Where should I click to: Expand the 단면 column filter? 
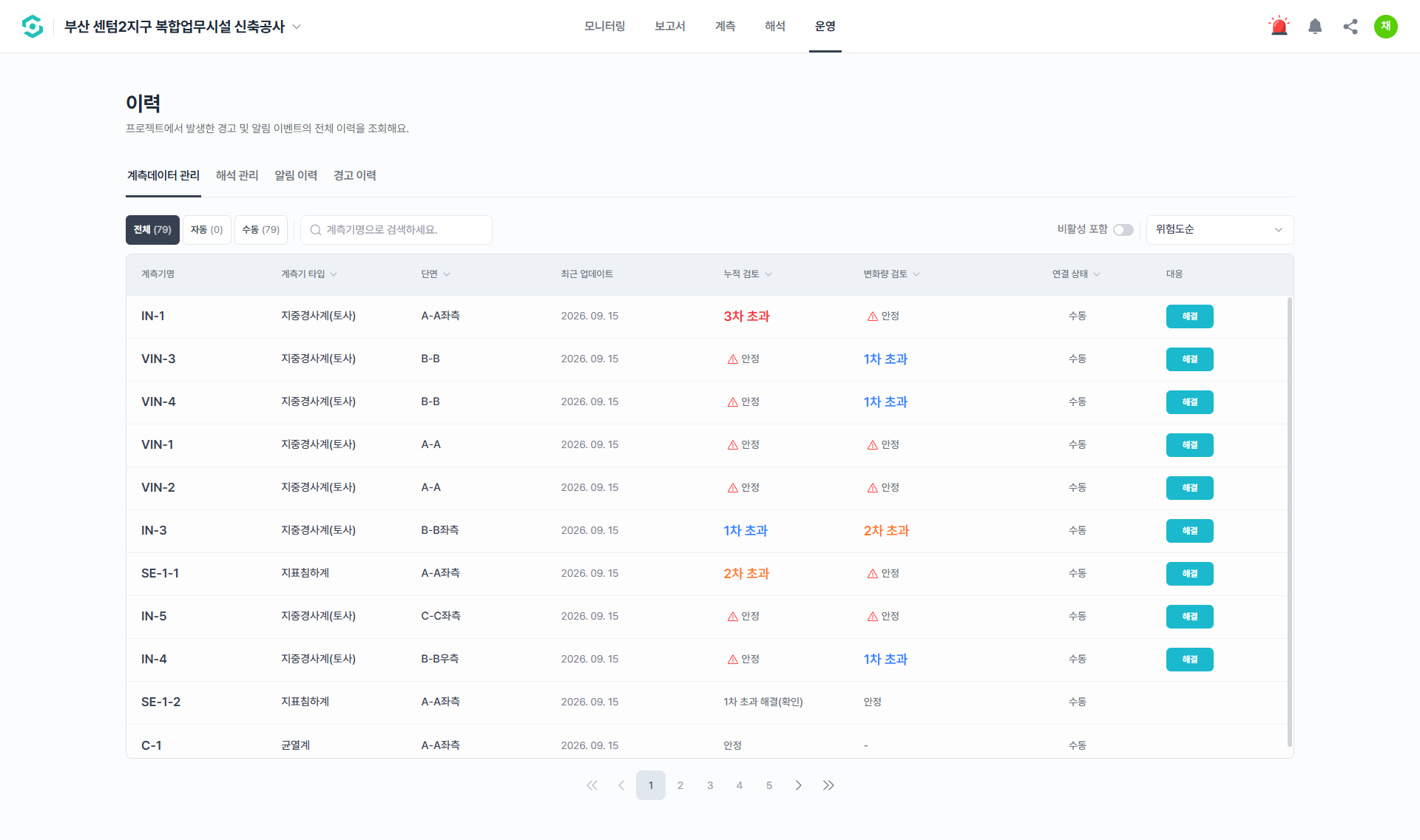[447, 274]
